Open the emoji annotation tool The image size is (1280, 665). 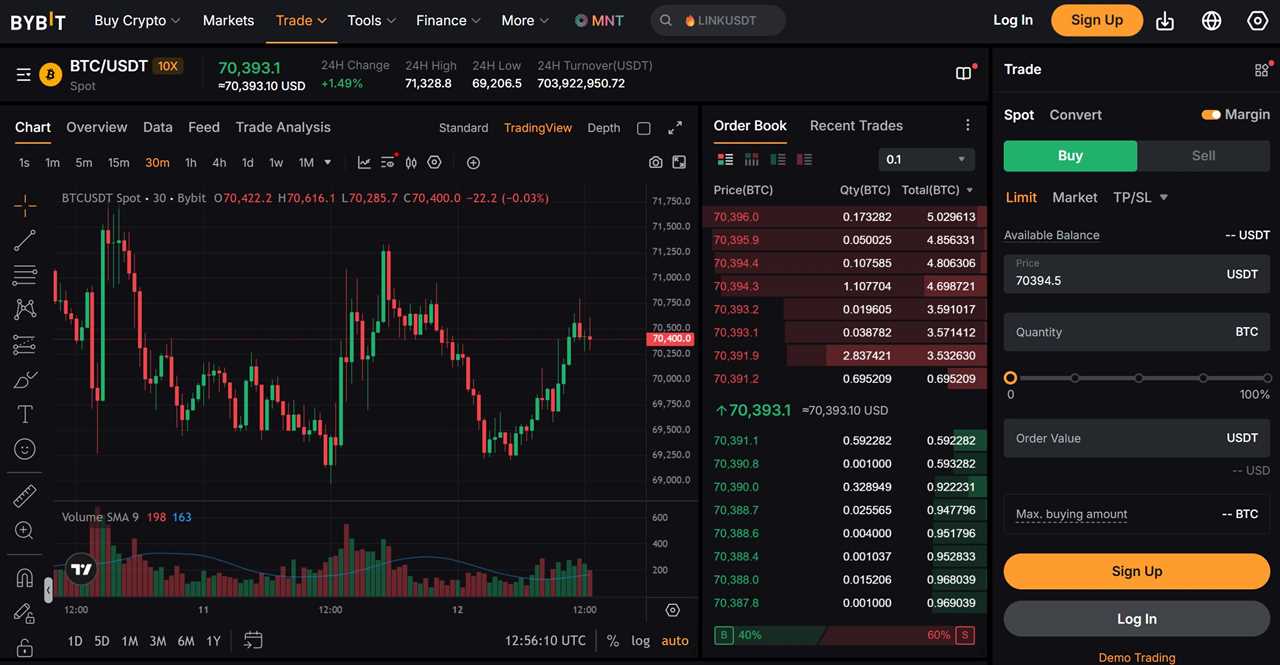pyautogui.click(x=24, y=449)
